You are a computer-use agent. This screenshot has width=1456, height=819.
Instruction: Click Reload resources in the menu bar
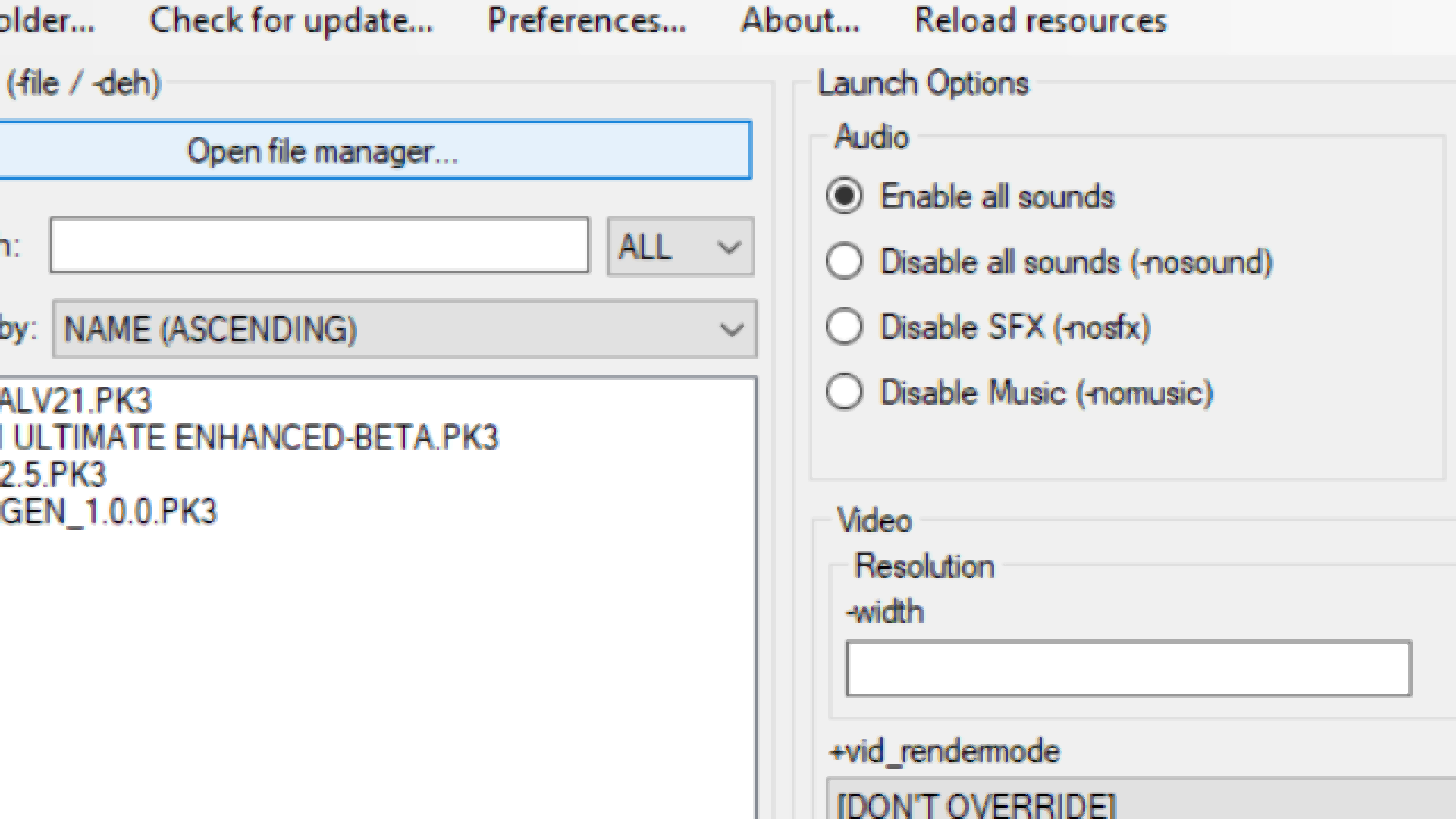coord(1040,20)
